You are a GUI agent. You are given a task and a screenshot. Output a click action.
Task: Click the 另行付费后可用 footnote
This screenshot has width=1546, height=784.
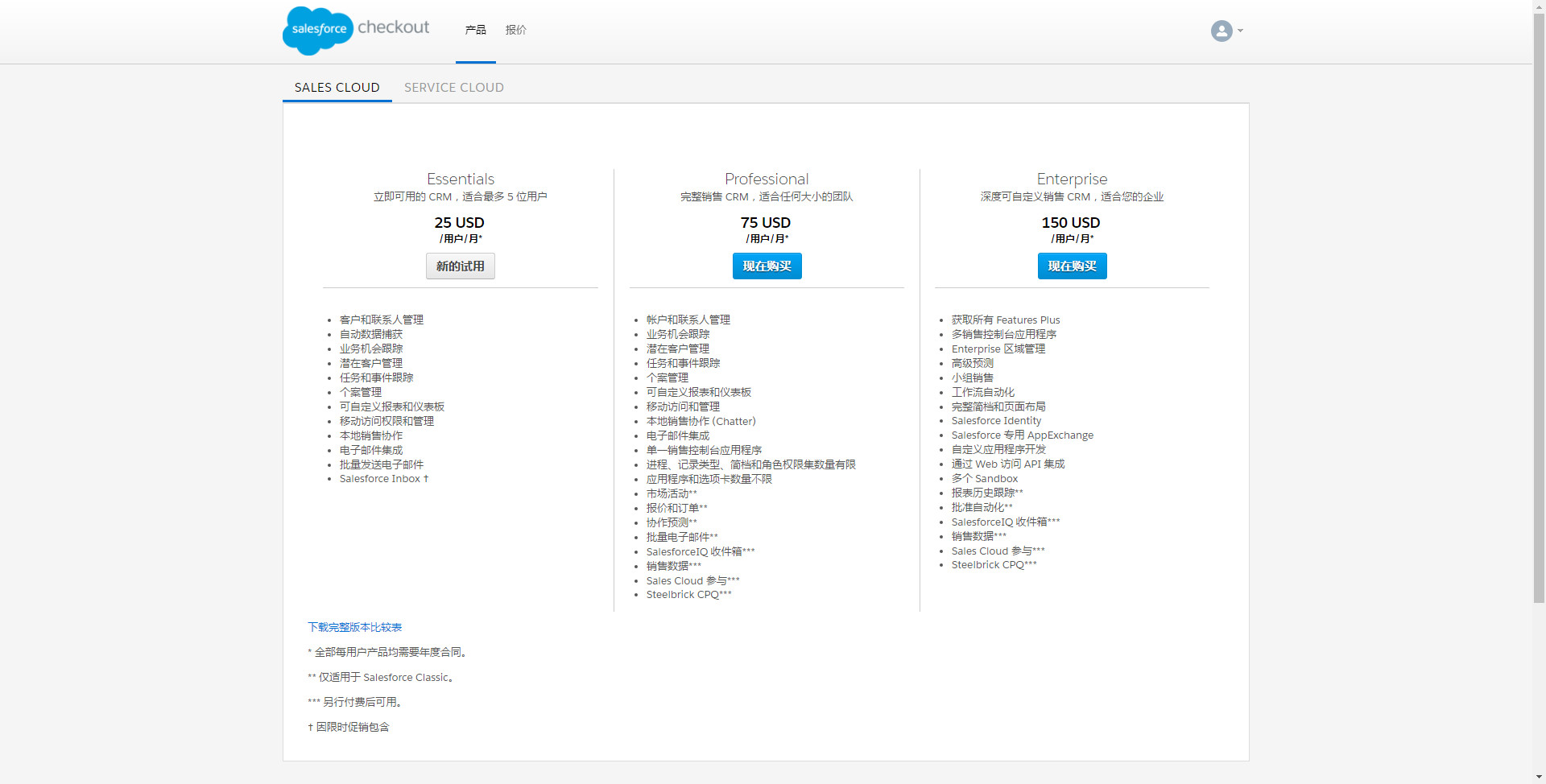click(355, 703)
